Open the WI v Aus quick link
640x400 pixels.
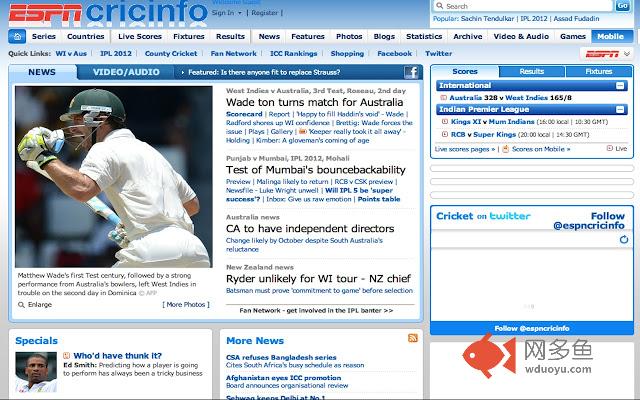(71, 53)
